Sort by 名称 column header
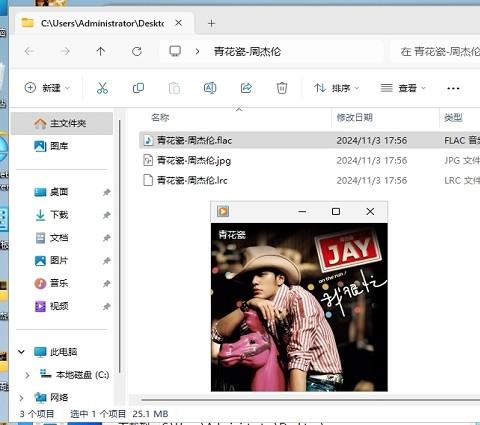The height and width of the screenshot is (425, 480). click(x=160, y=117)
